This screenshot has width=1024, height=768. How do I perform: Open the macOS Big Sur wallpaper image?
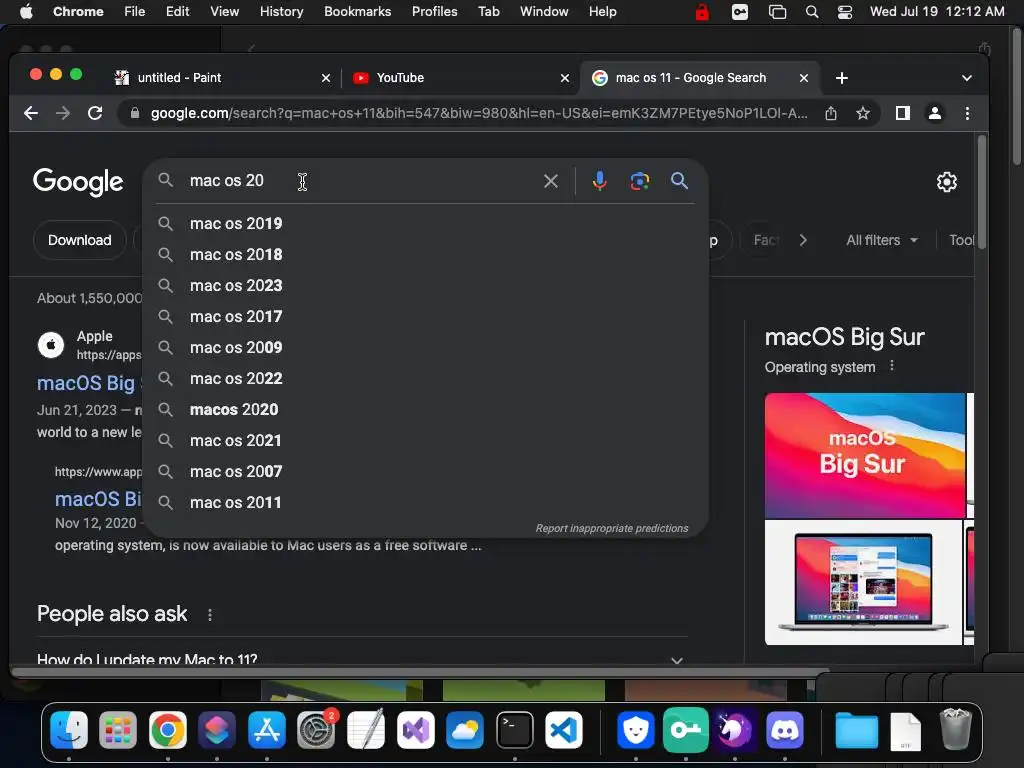pyautogui.click(x=865, y=455)
